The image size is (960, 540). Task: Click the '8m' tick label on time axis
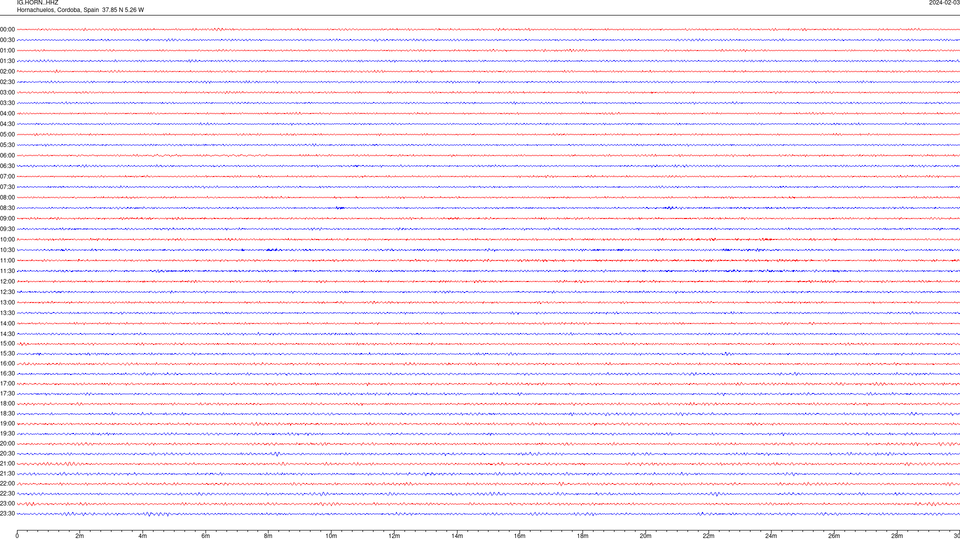pyautogui.click(x=268, y=536)
